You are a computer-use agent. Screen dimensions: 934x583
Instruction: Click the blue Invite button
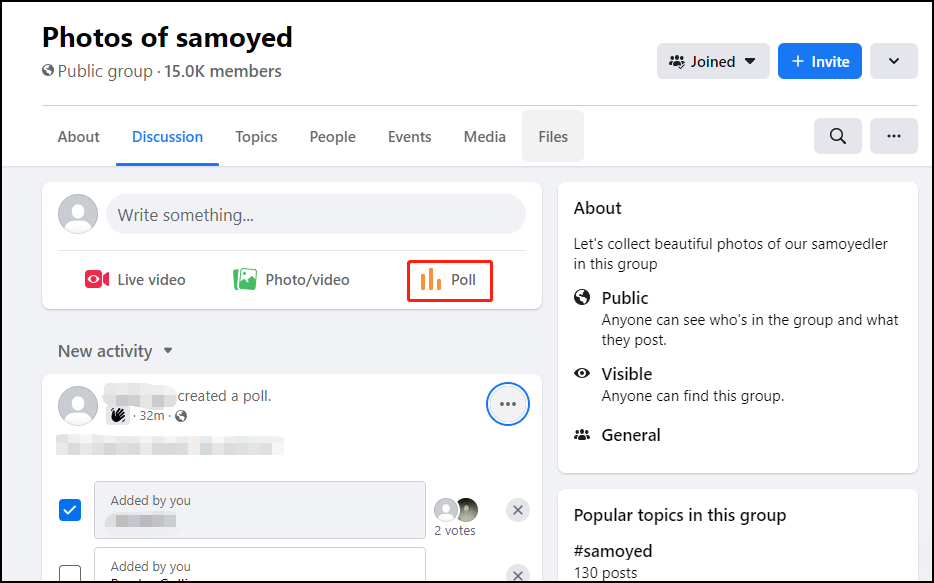(820, 61)
